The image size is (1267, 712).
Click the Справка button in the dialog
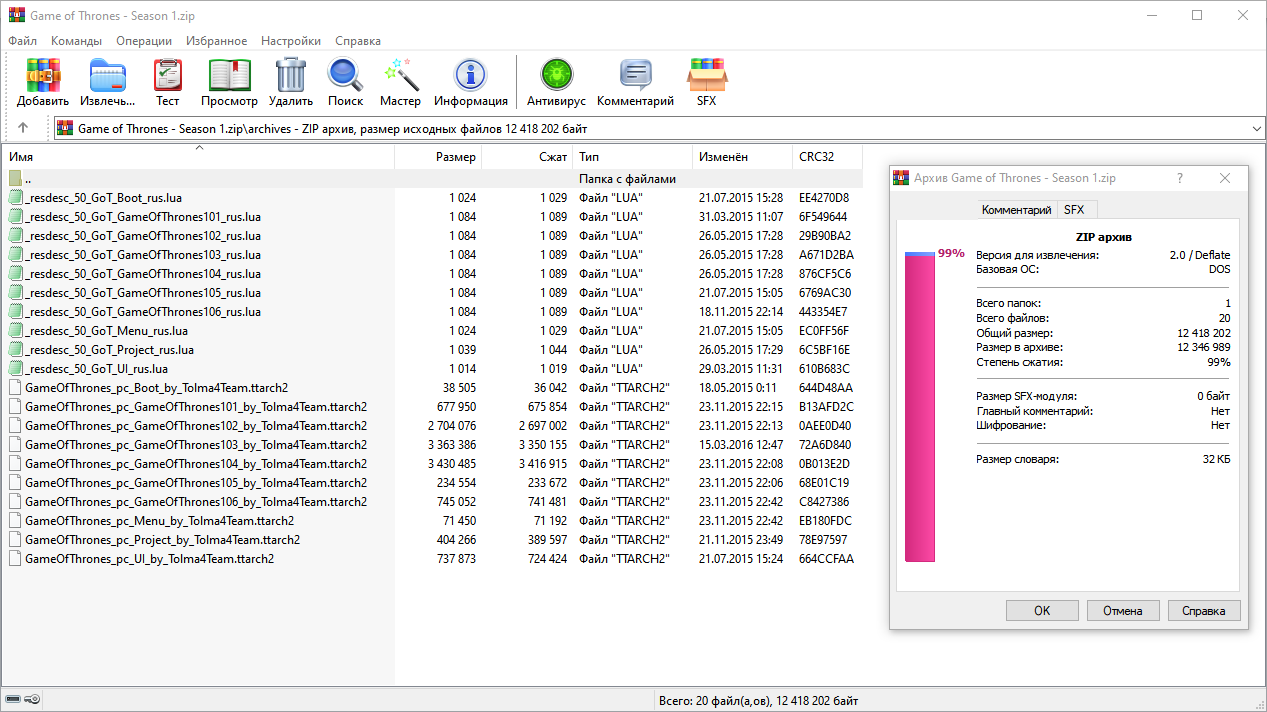1204,611
